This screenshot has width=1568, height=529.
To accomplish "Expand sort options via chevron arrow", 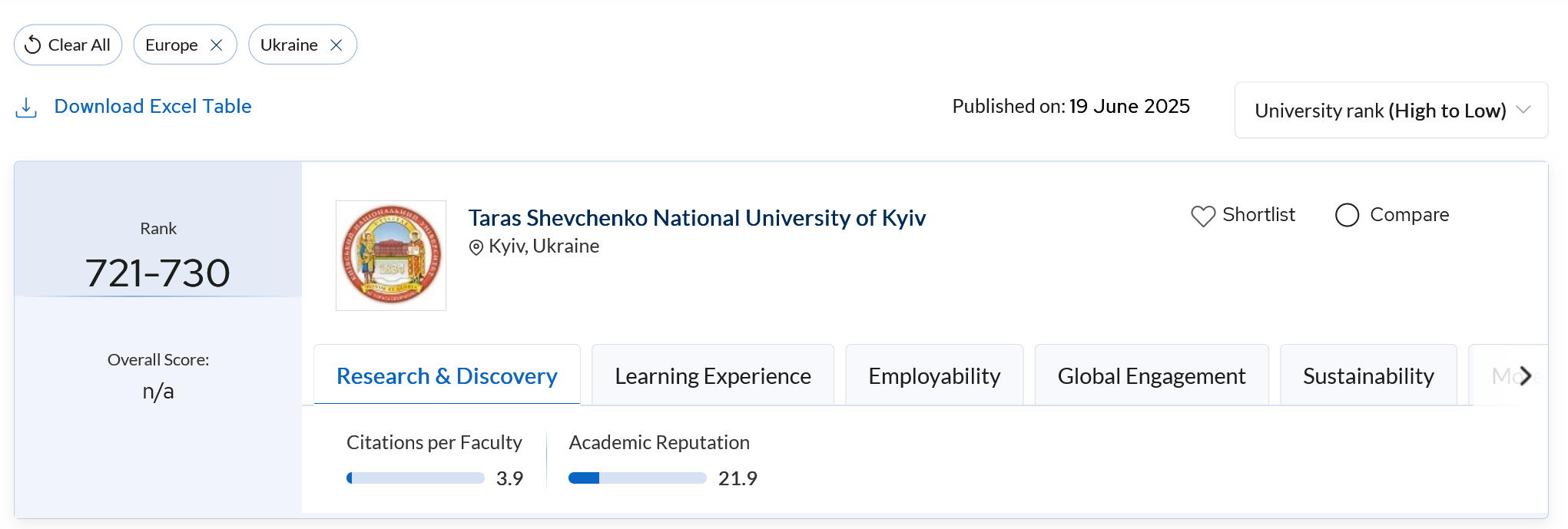I will (1523, 110).
